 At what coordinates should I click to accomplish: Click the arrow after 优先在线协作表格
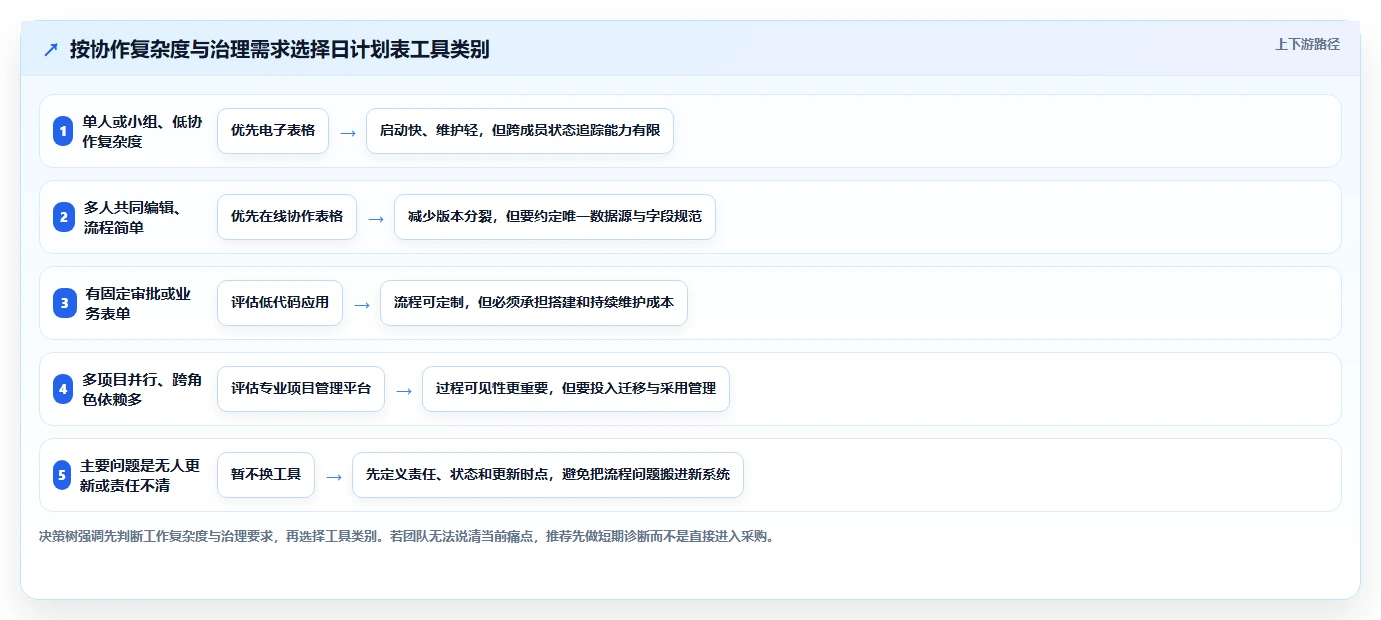pyautogui.click(x=376, y=218)
